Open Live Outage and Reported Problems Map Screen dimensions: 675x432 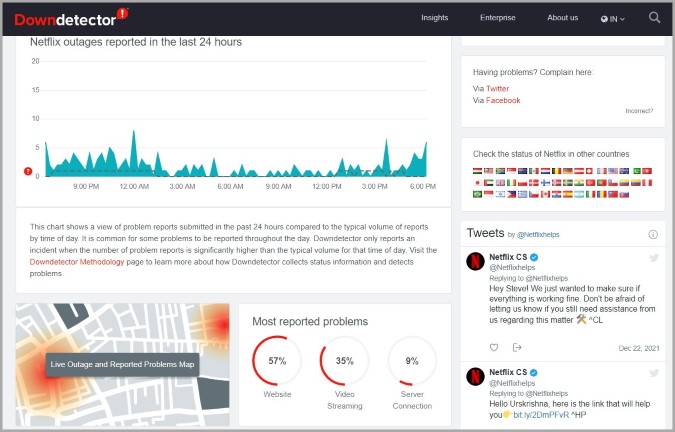(x=122, y=364)
